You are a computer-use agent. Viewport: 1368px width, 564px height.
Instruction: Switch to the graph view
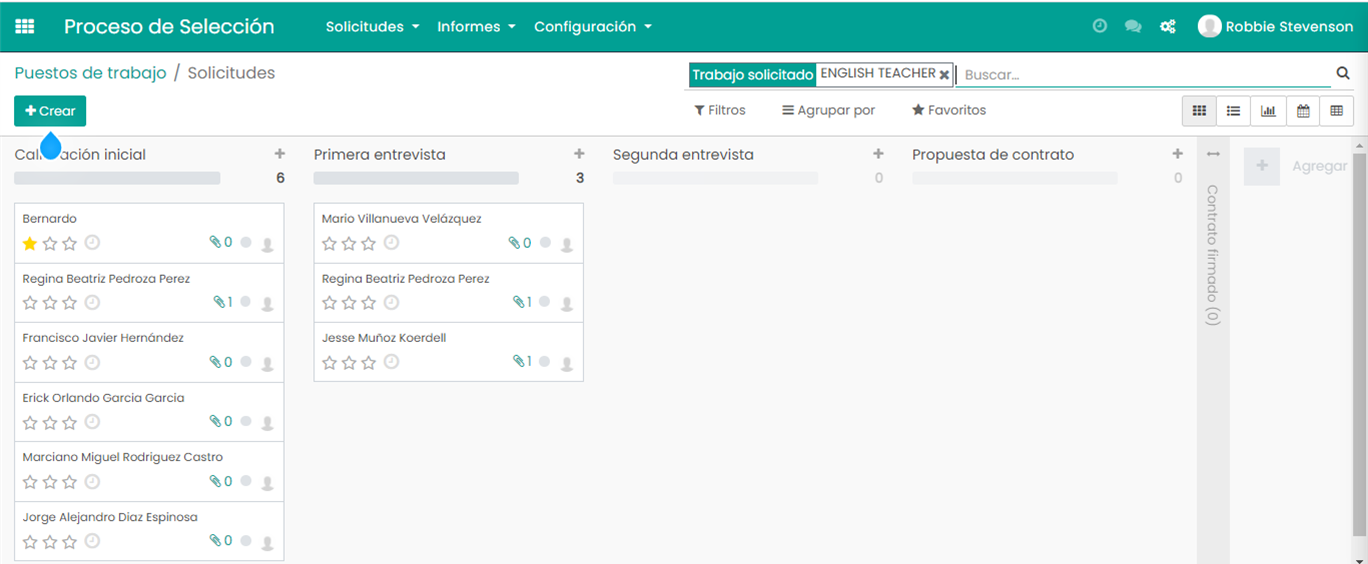pos(1268,111)
